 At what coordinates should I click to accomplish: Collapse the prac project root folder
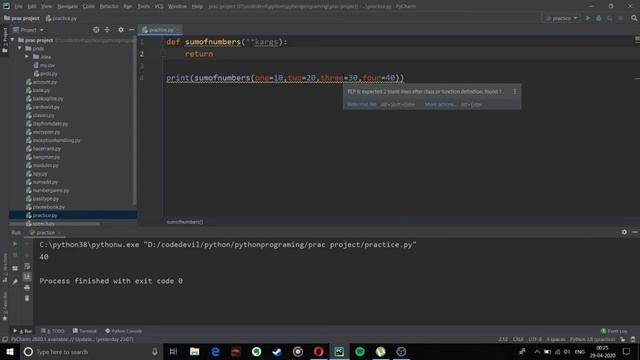point(12,40)
